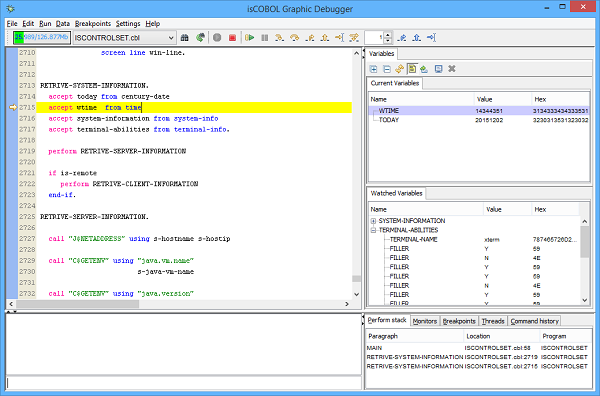Click the blue monitor display icon in Variables
600x396 pixels.
pyautogui.click(x=439, y=69)
